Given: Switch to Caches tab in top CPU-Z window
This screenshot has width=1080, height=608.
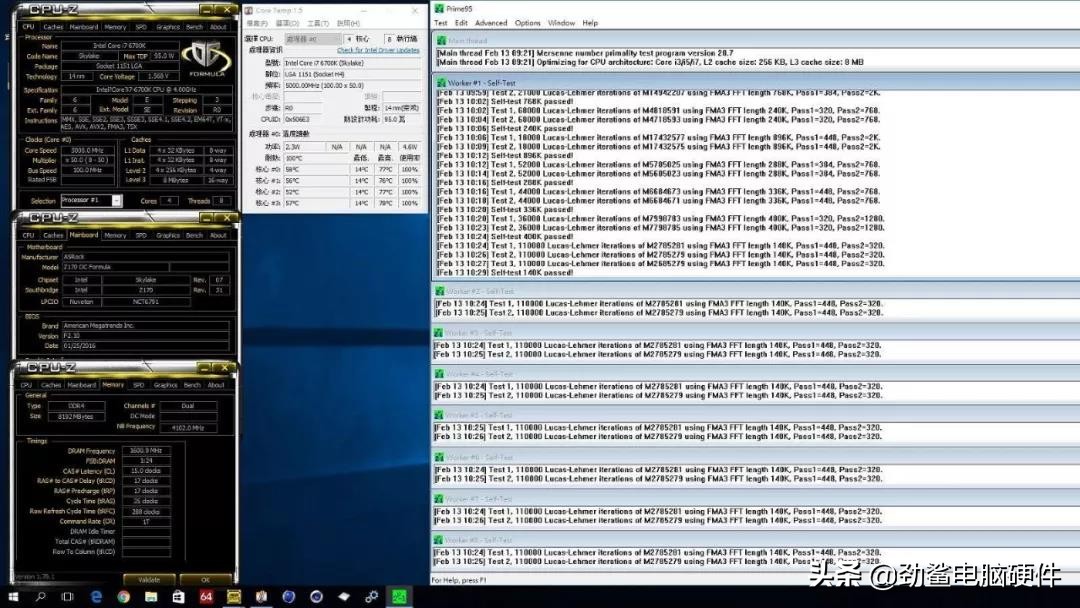Looking at the screenshot, I should 53,27.
